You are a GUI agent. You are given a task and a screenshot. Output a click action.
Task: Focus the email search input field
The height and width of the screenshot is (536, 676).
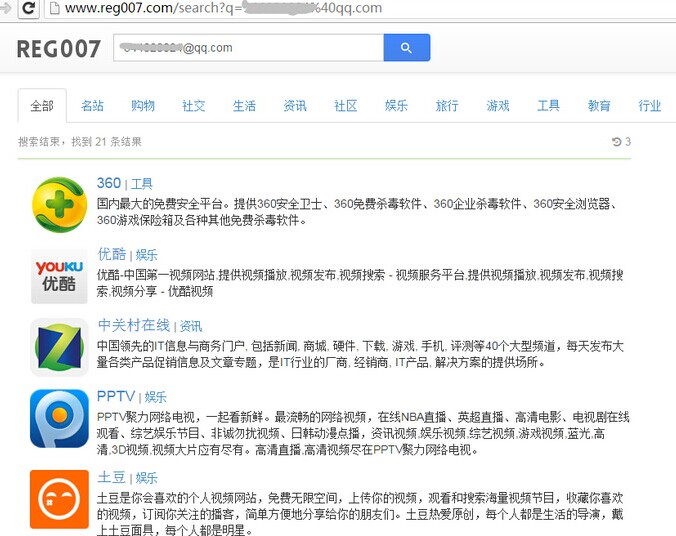click(x=249, y=47)
